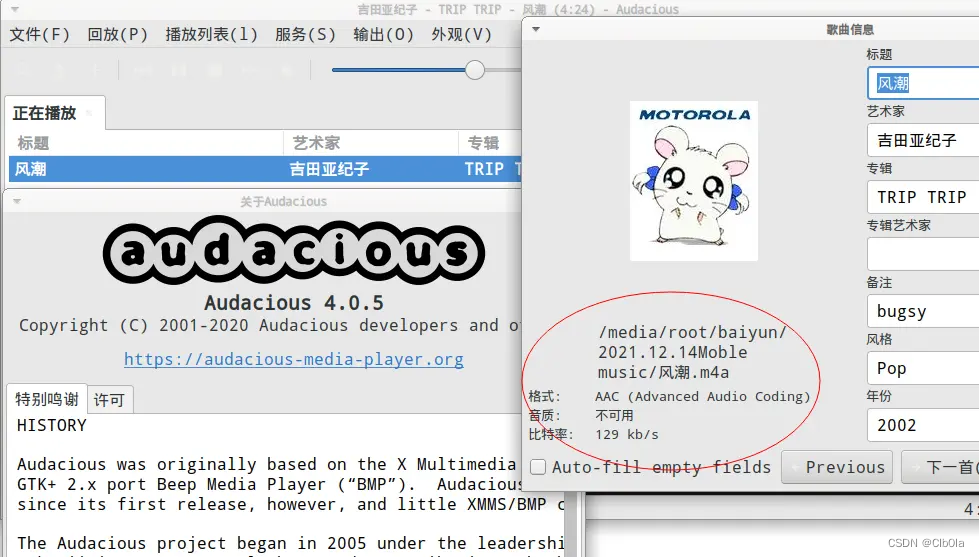Switch to the 特别鸣谢 tab
This screenshot has width=979, height=557.
point(47,399)
